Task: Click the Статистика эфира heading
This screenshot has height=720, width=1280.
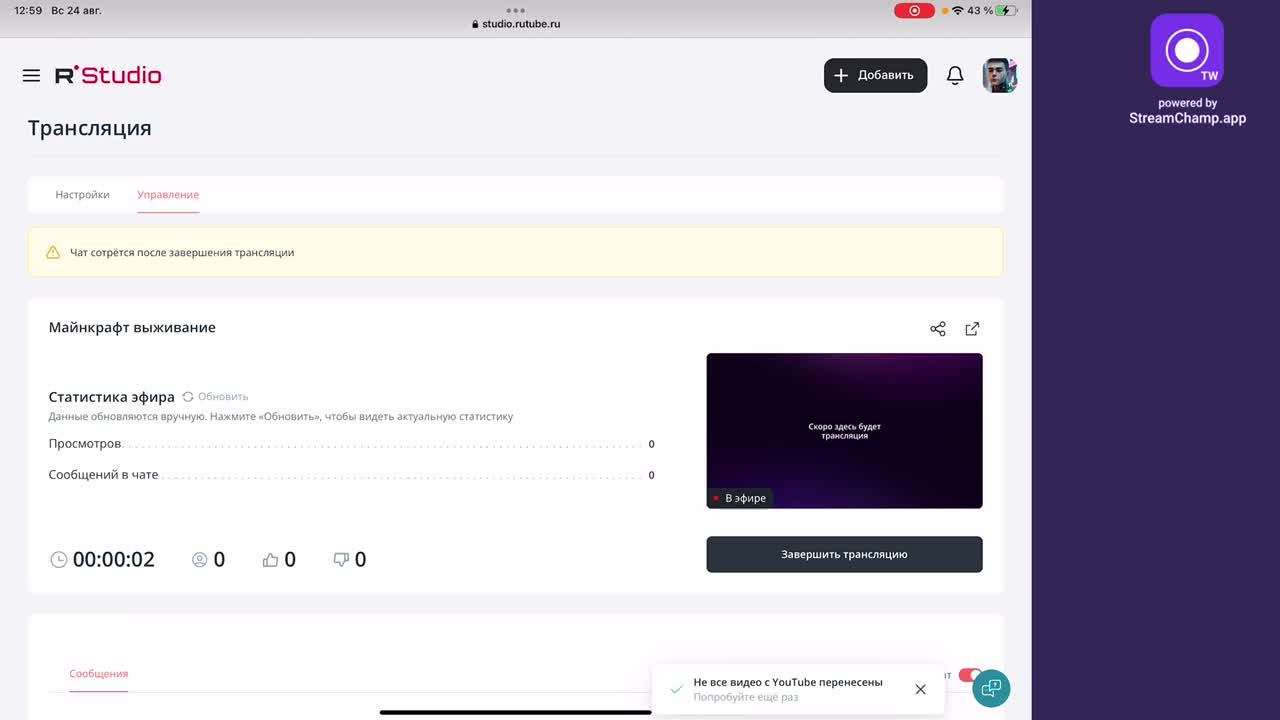Action: [x=111, y=397]
